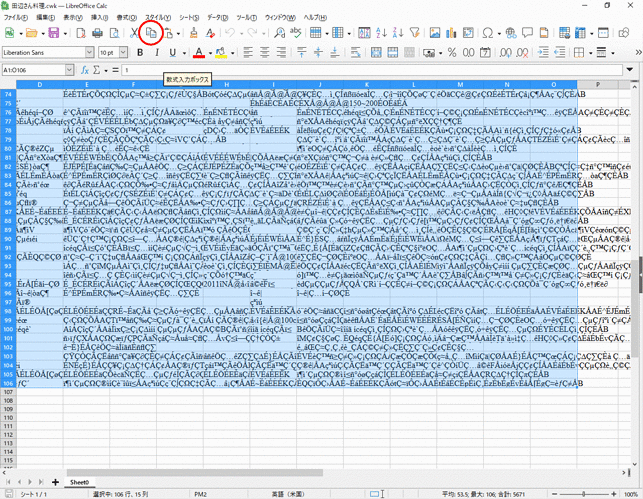Click the Insert Image icon

click(x=435, y=33)
